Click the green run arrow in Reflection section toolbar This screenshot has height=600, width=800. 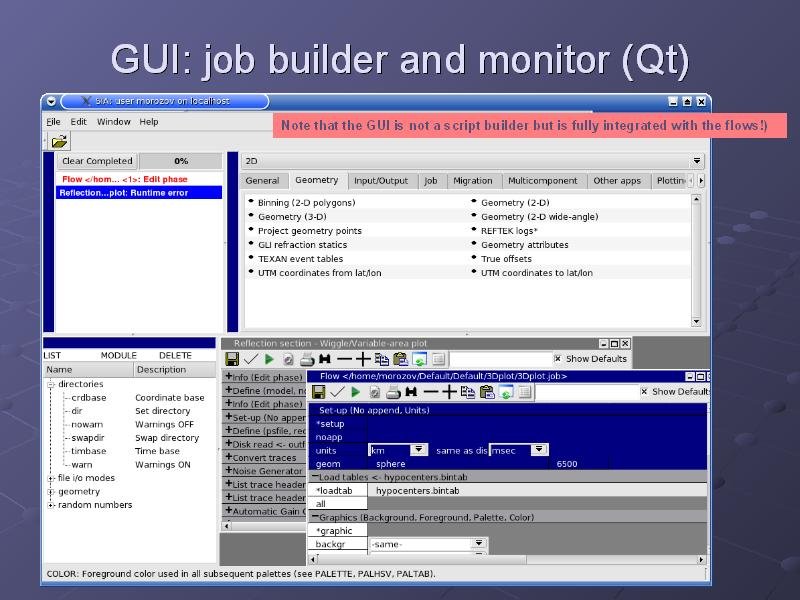coord(269,359)
